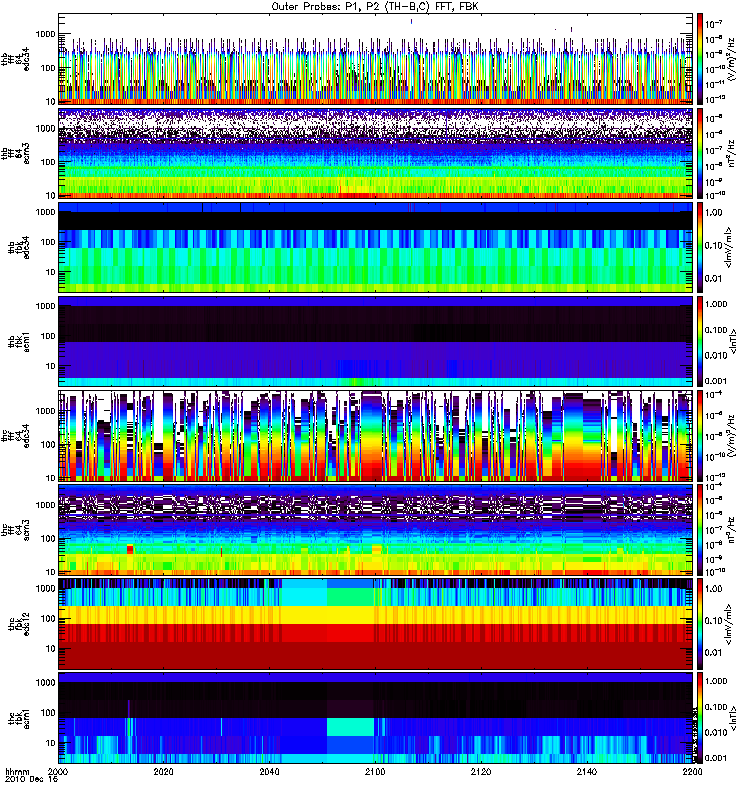
Task: Click the 'hhmm' axis unit label
Action: pyautogui.click(x=17, y=771)
